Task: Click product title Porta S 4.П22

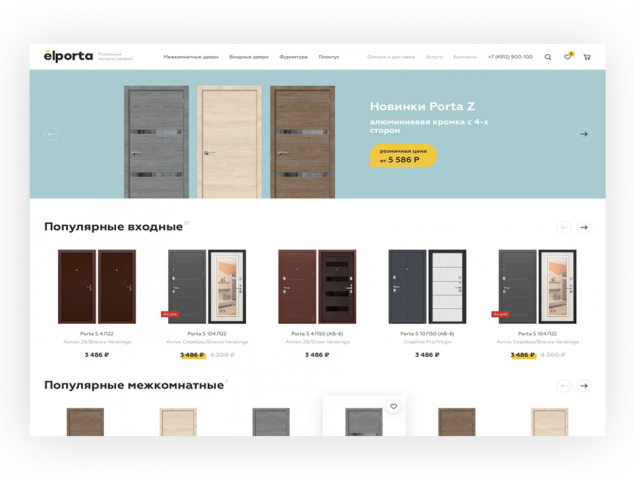Action: coord(97,334)
